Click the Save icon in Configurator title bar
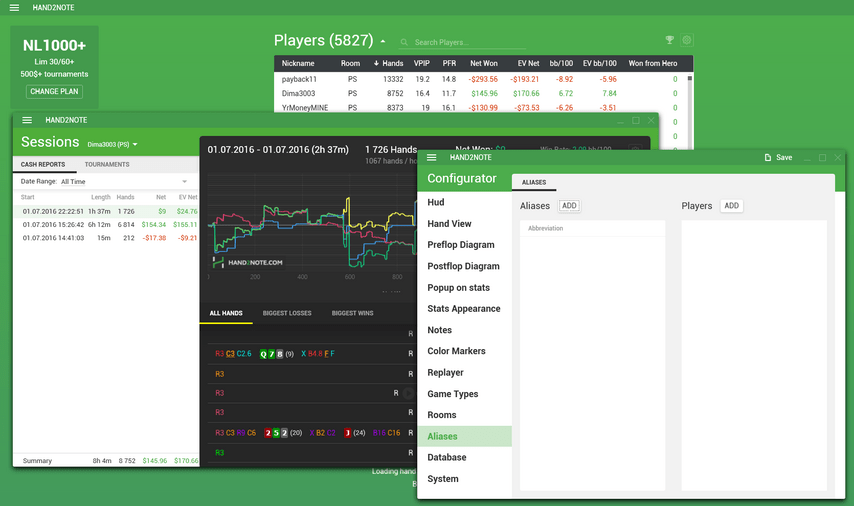Screen dimensions: 854x506 (x=768, y=157)
